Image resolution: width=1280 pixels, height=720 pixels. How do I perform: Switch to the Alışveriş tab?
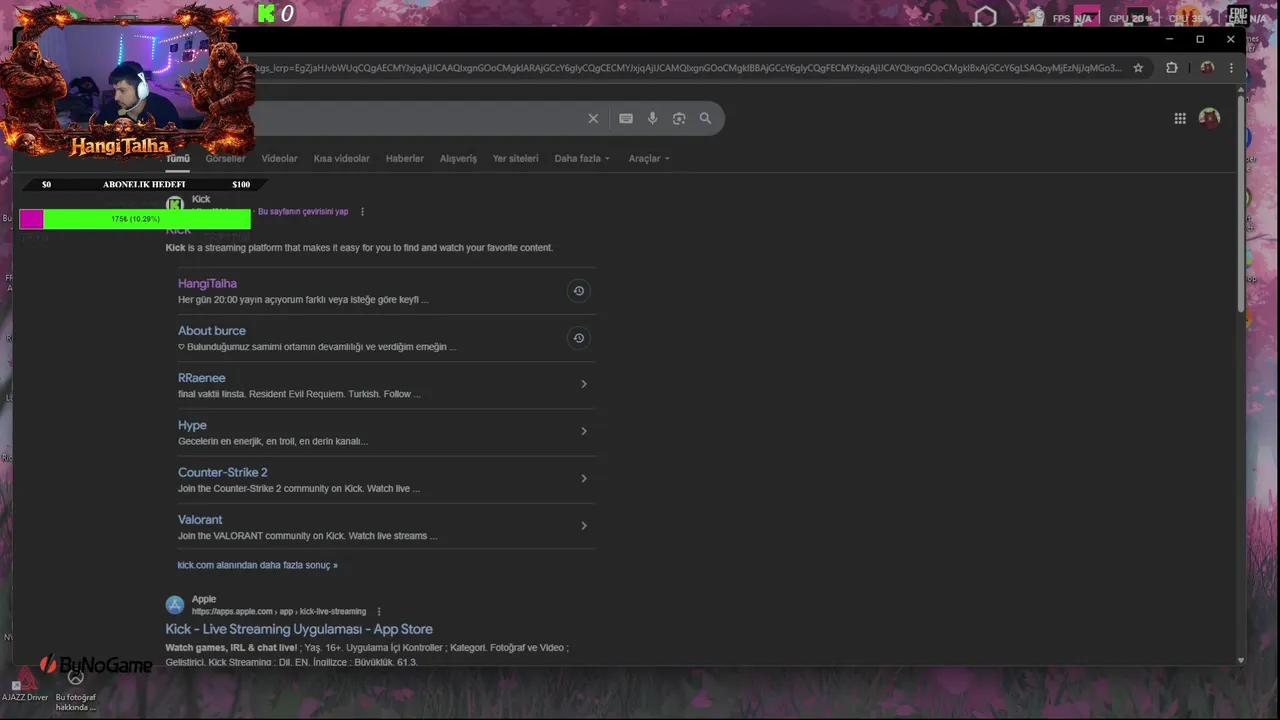tap(458, 158)
